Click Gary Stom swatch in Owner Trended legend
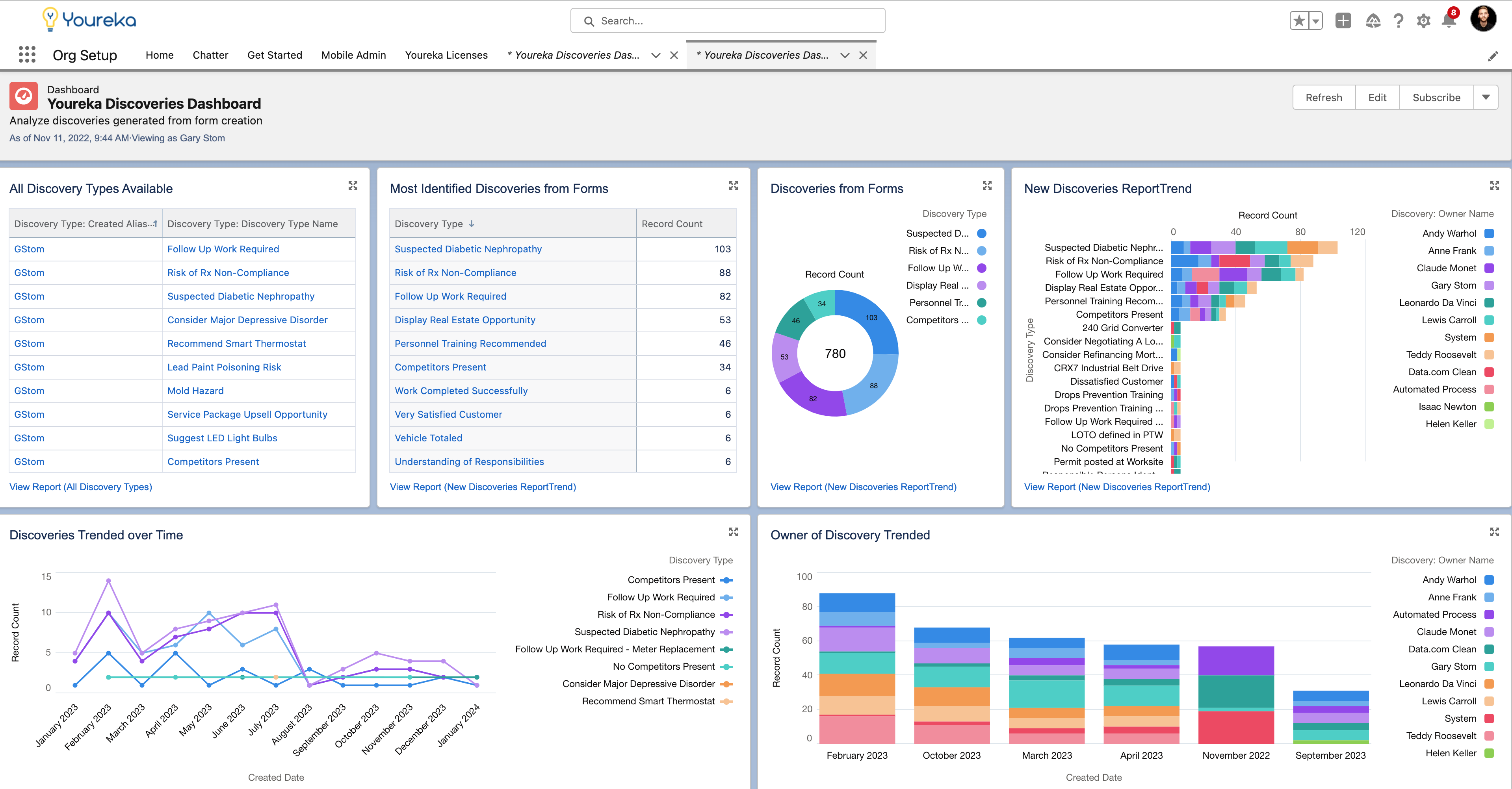Image resolution: width=1512 pixels, height=789 pixels. (1488, 667)
